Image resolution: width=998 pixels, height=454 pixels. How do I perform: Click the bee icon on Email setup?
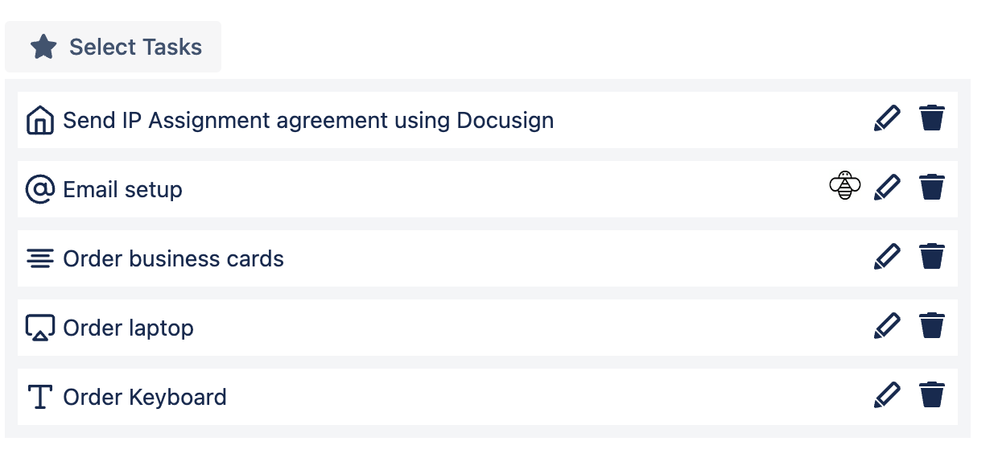[845, 186]
